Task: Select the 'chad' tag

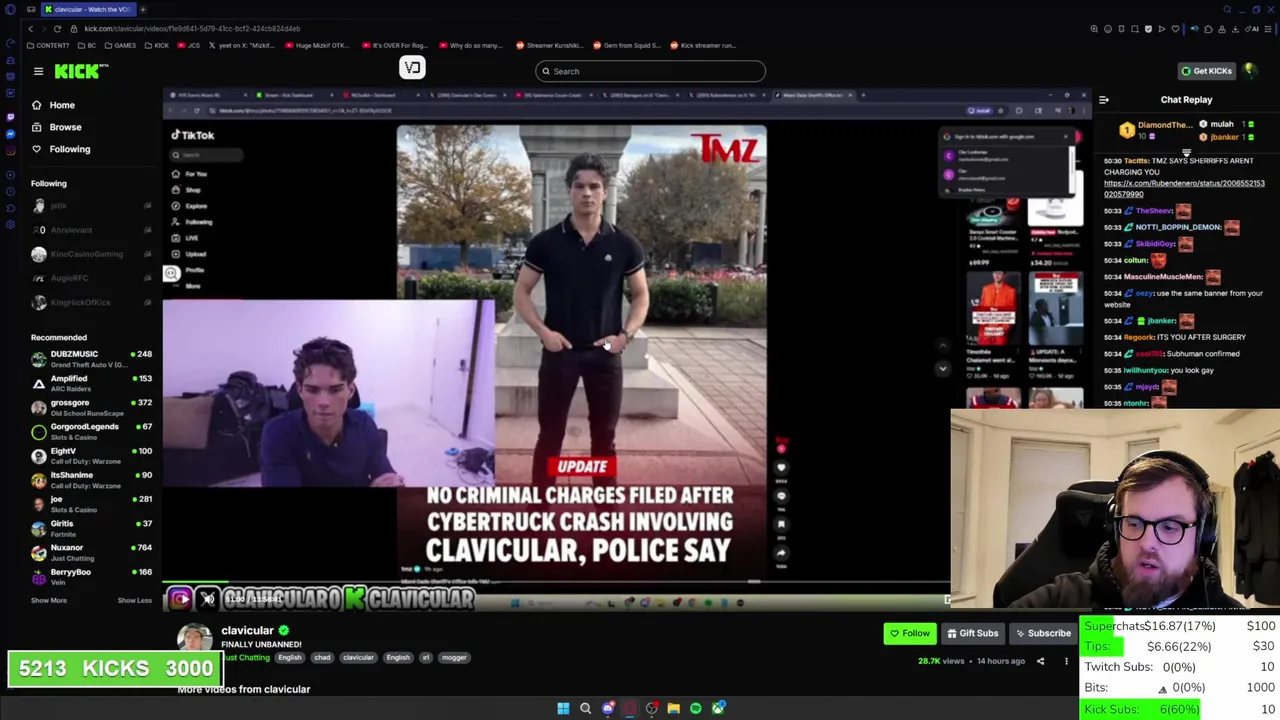Action: click(x=322, y=658)
